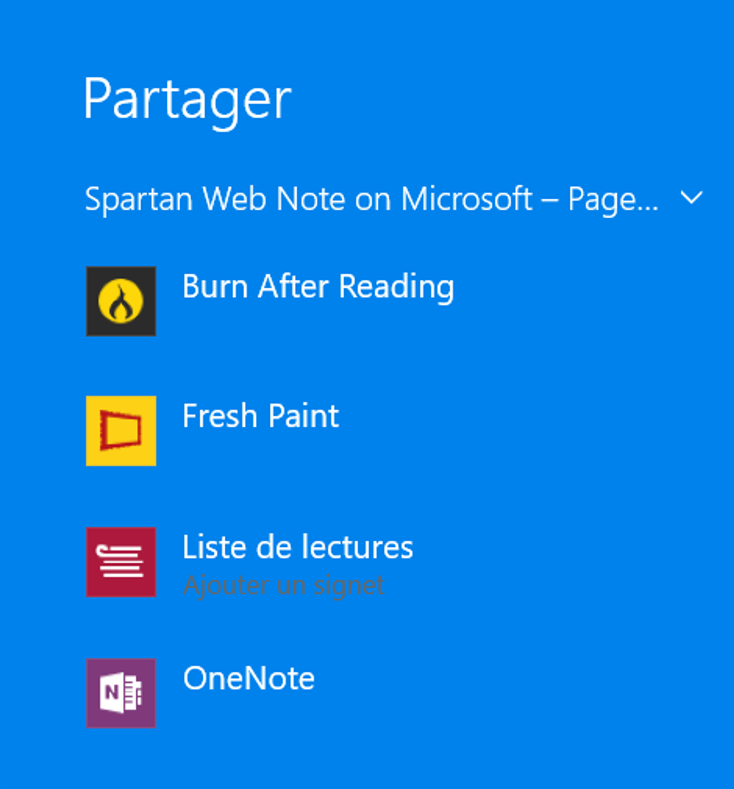Click the purple OneNote icon
The height and width of the screenshot is (789, 734).
pyautogui.click(x=121, y=692)
